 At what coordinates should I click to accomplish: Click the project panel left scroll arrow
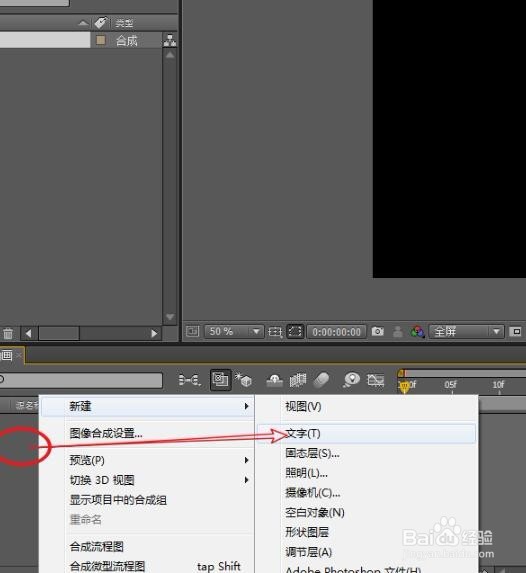pyautogui.click(x=28, y=333)
